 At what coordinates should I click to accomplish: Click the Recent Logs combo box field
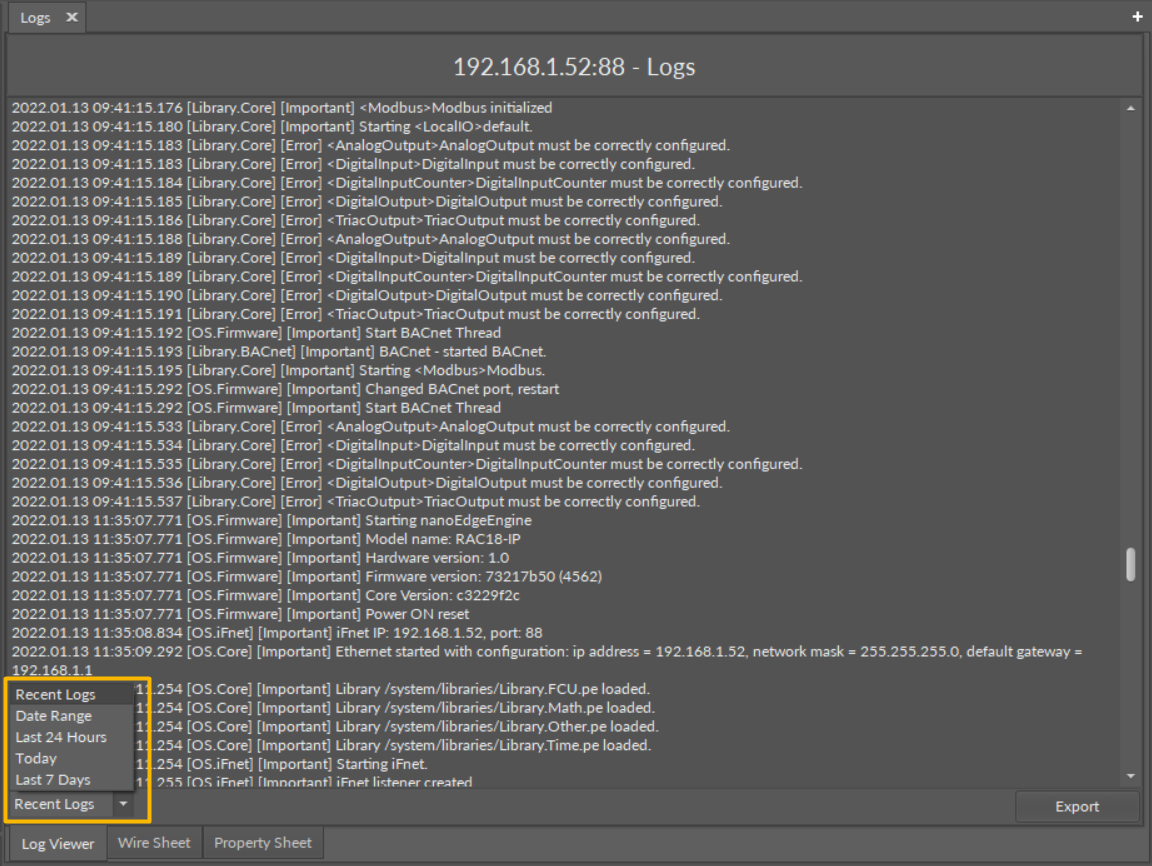click(x=57, y=803)
